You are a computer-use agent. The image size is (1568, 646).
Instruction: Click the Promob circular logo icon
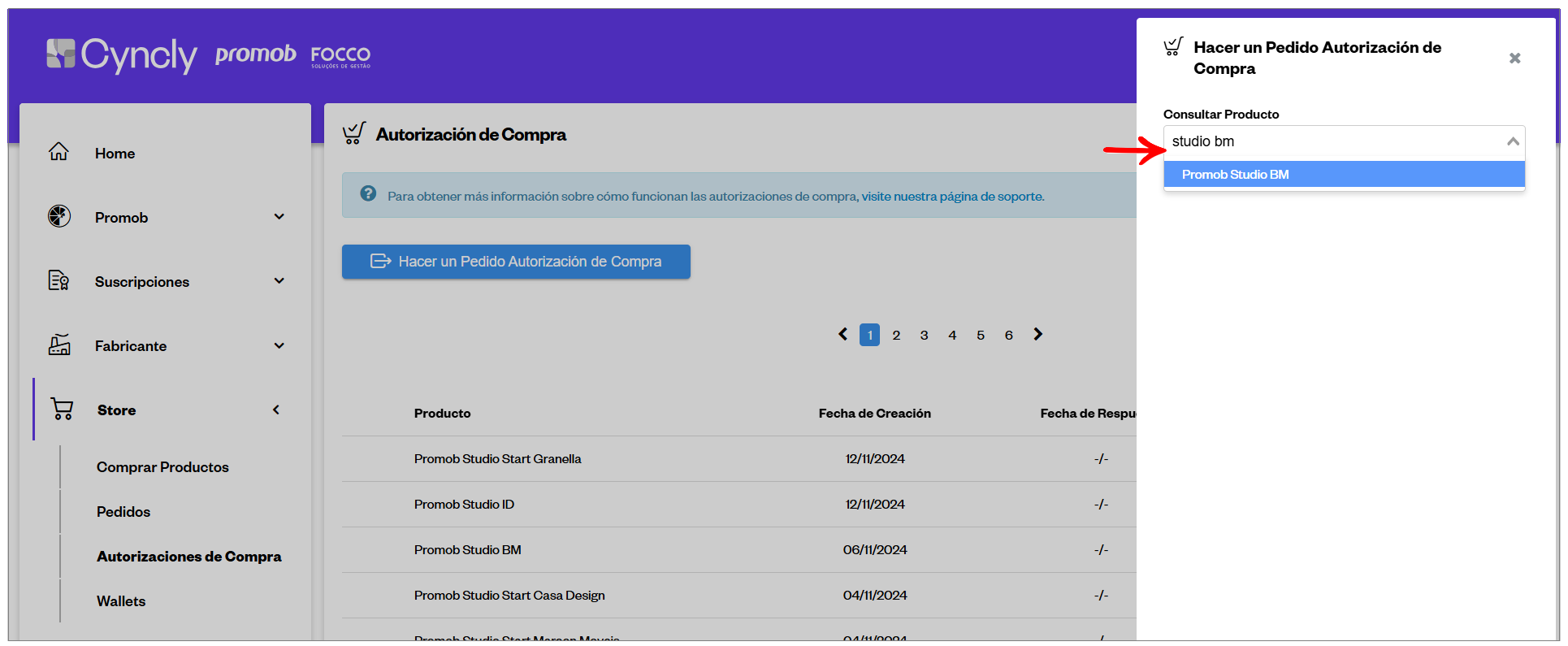tap(59, 216)
